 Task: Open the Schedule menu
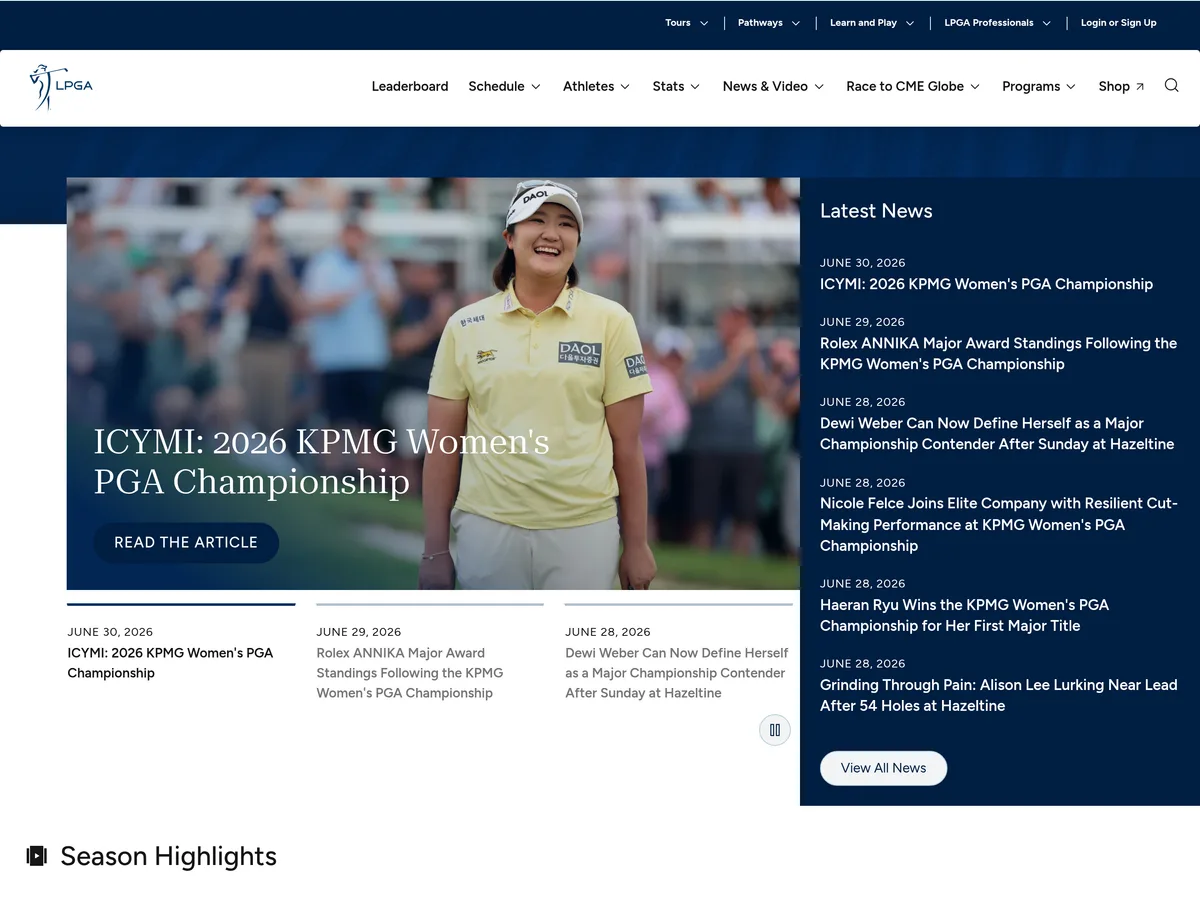505,87
